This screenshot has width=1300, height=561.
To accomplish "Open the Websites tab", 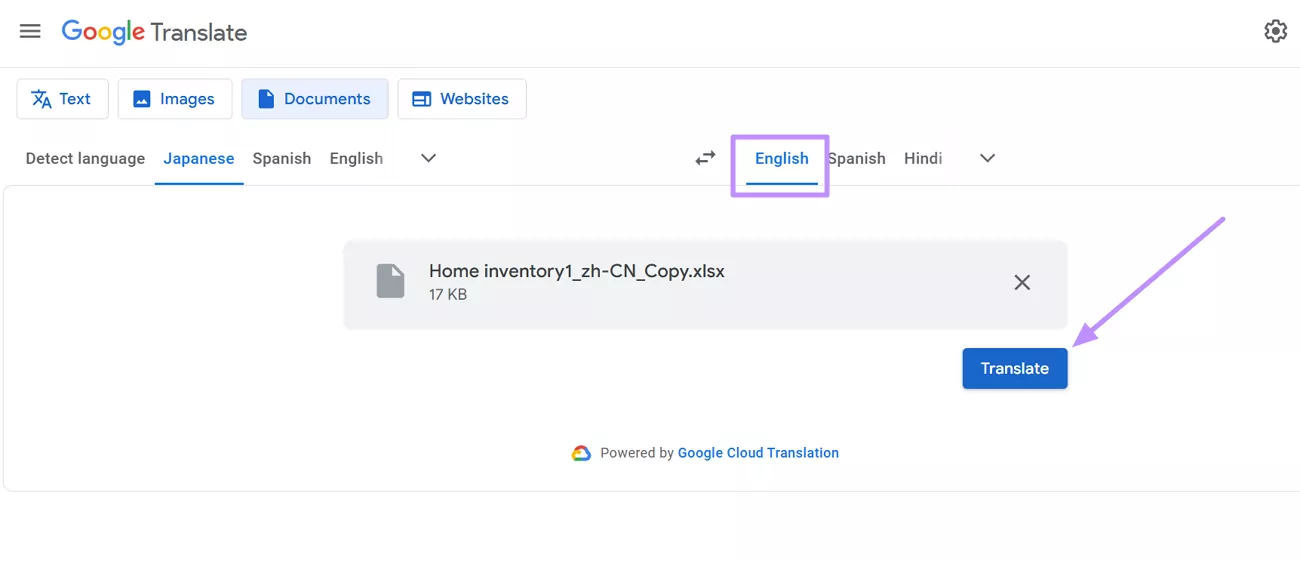I will 461,99.
